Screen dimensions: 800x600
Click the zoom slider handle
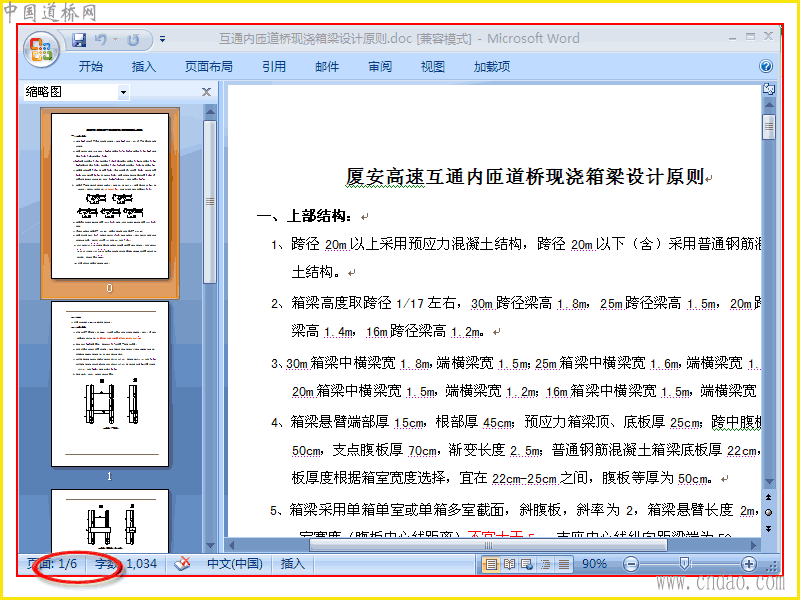[684, 563]
